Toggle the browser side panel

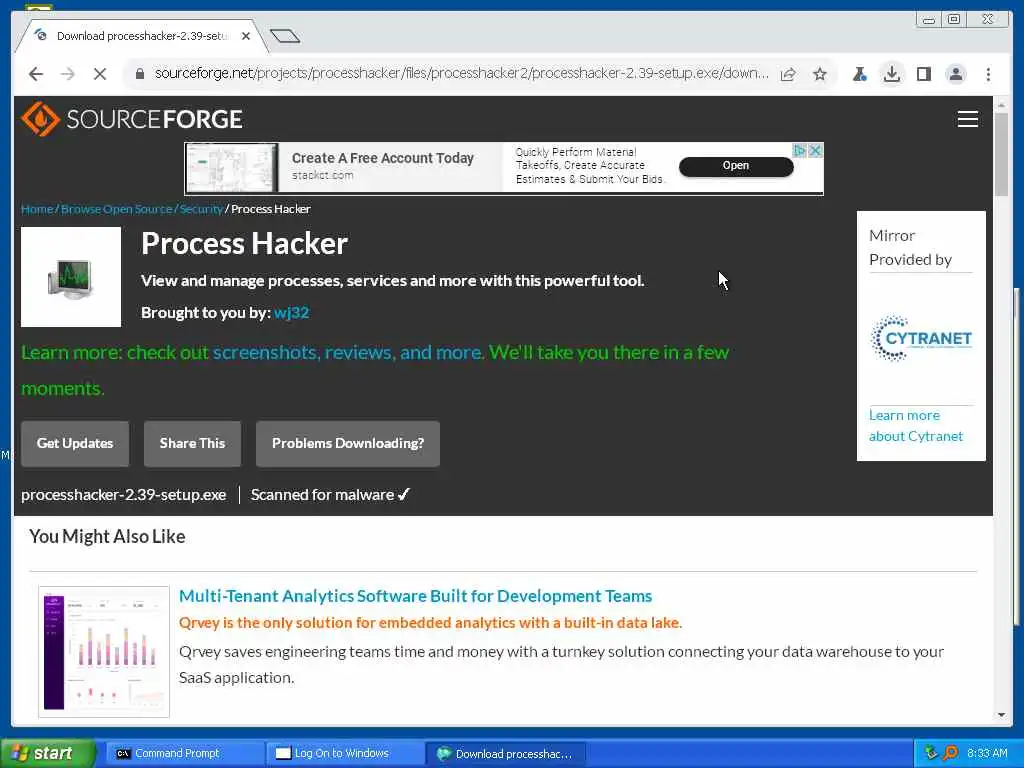pyautogui.click(x=923, y=74)
